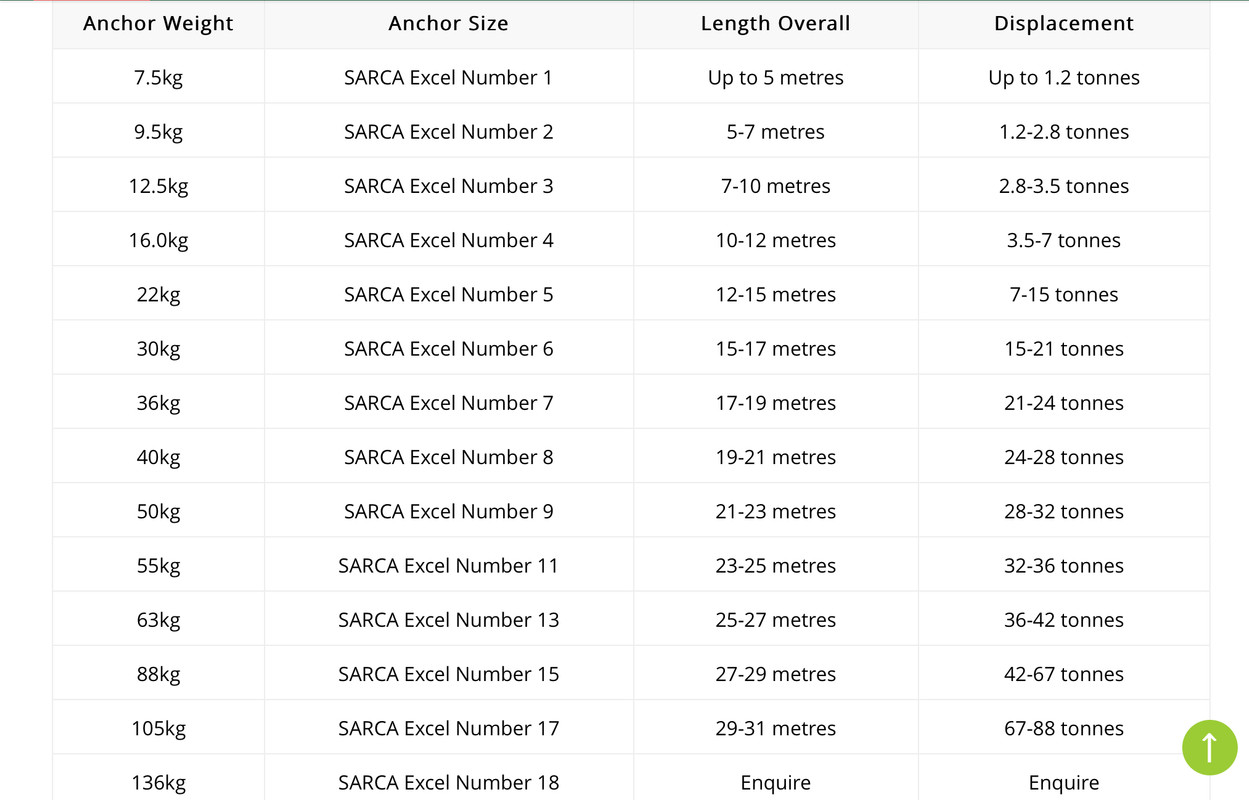Click the 136kg anchor weight cell
The width and height of the screenshot is (1249, 800).
point(158,779)
